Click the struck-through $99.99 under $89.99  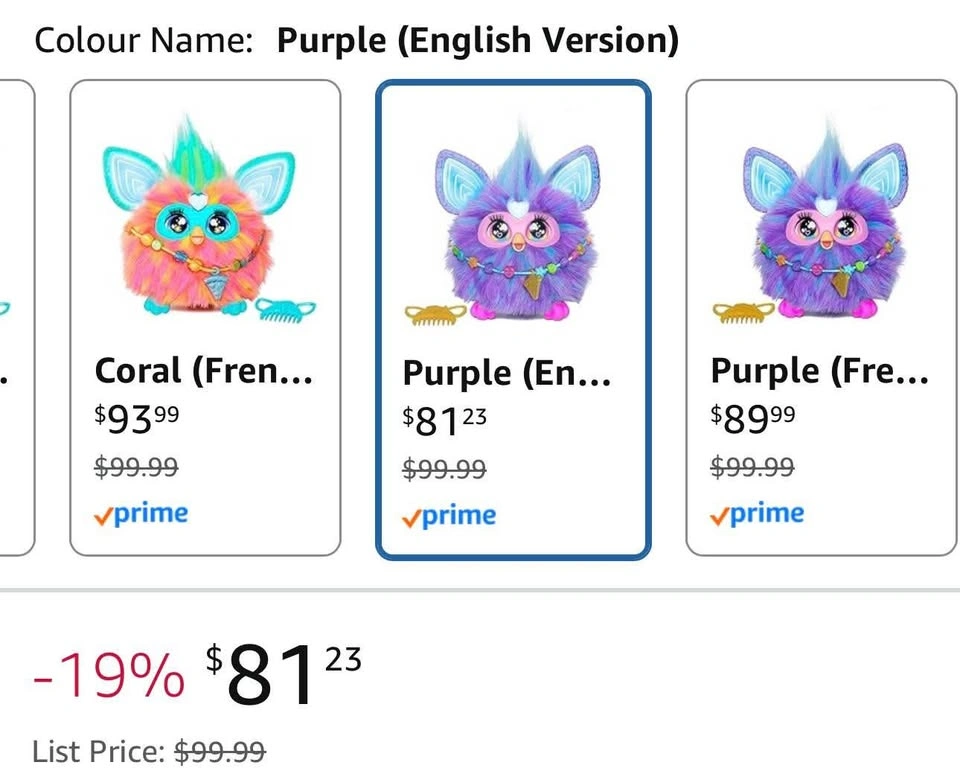753,466
